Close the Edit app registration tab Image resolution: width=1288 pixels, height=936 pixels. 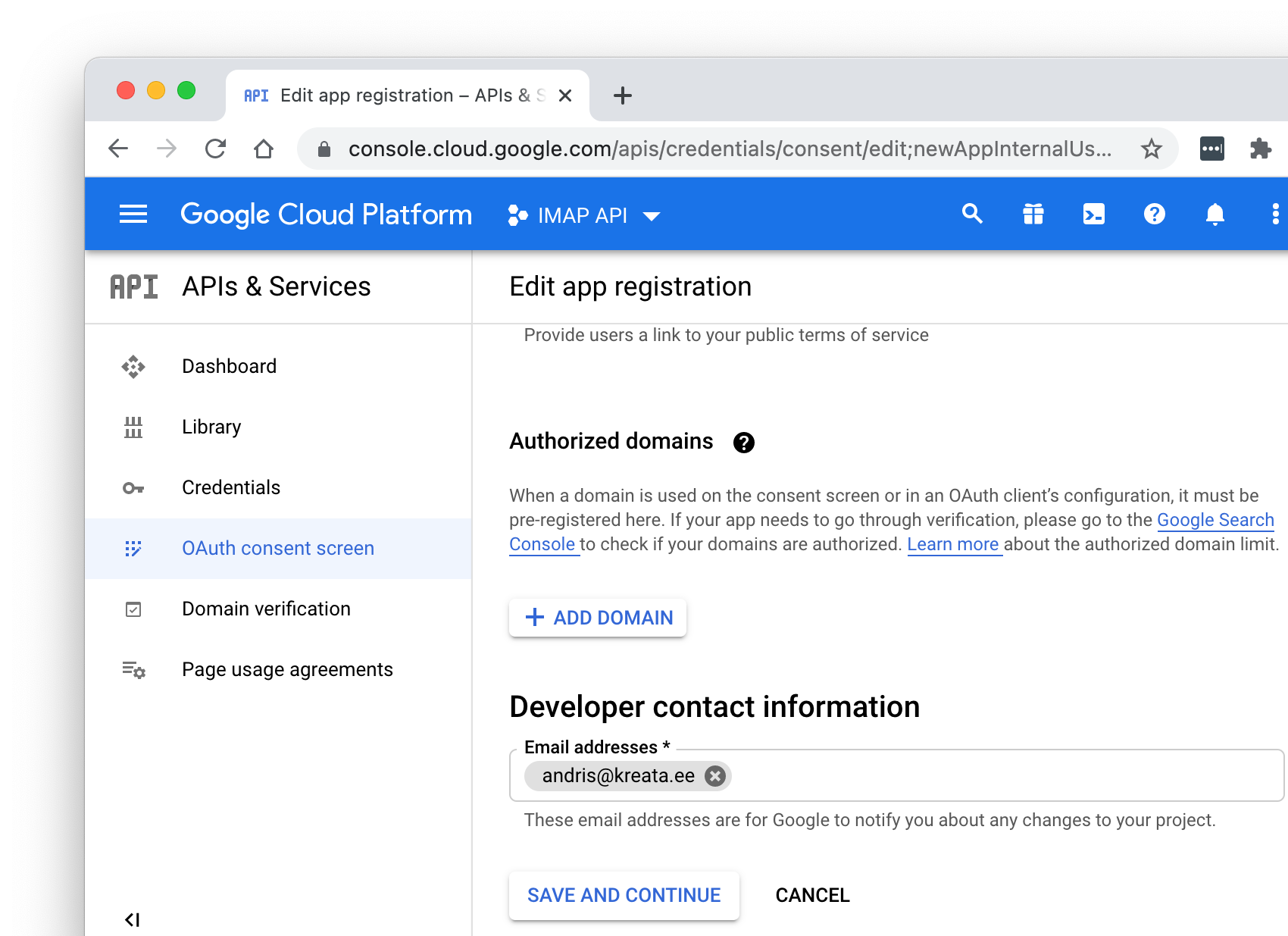click(x=565, y=95)
